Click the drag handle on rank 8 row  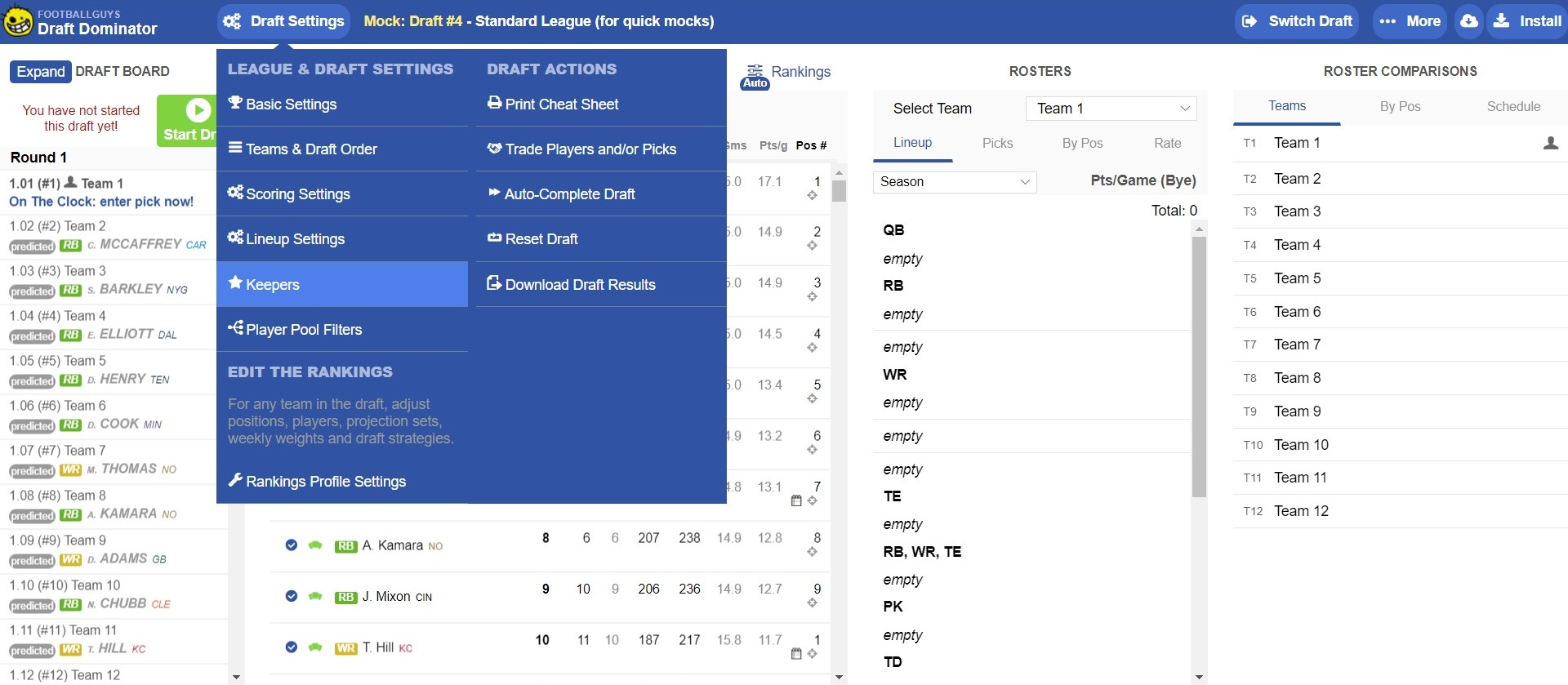pos(812,552)
